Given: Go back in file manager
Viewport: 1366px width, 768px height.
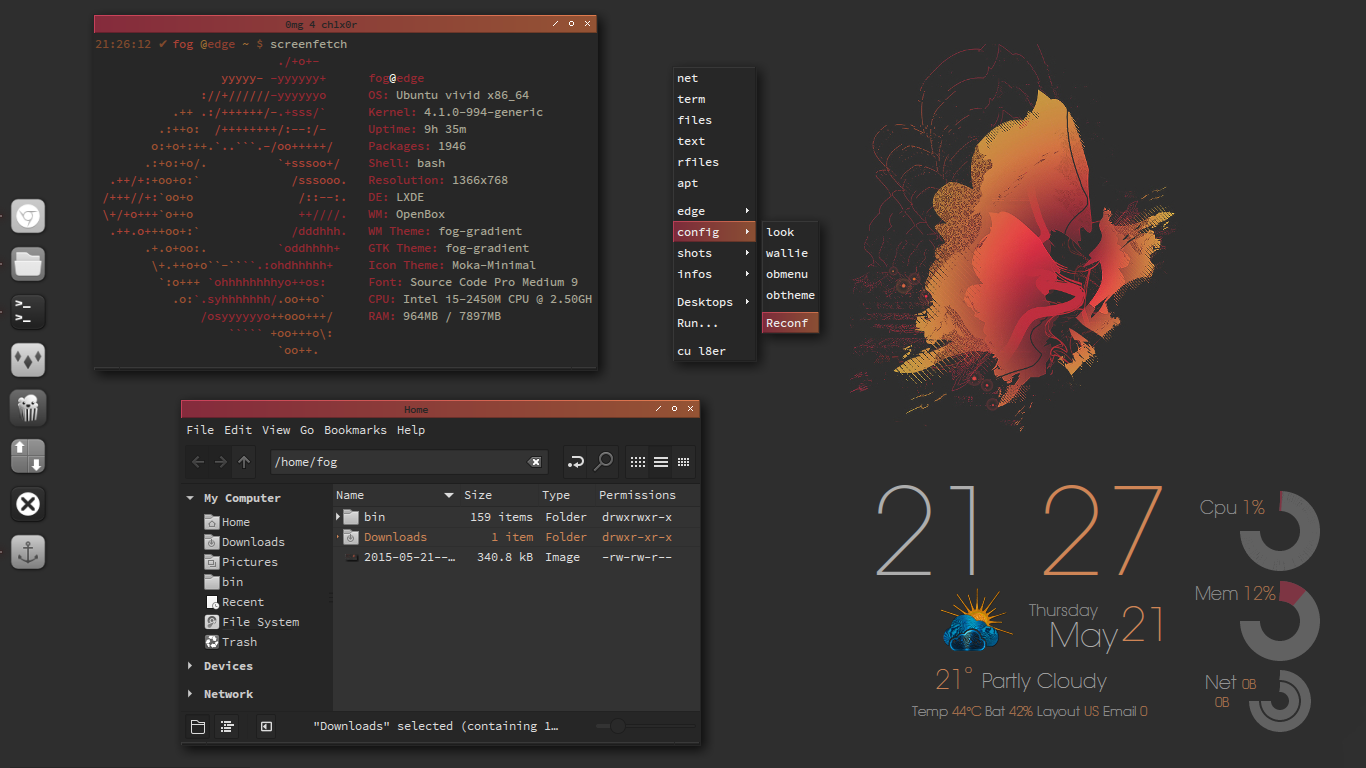Looking at the screenshot, I should click(197, 462).
